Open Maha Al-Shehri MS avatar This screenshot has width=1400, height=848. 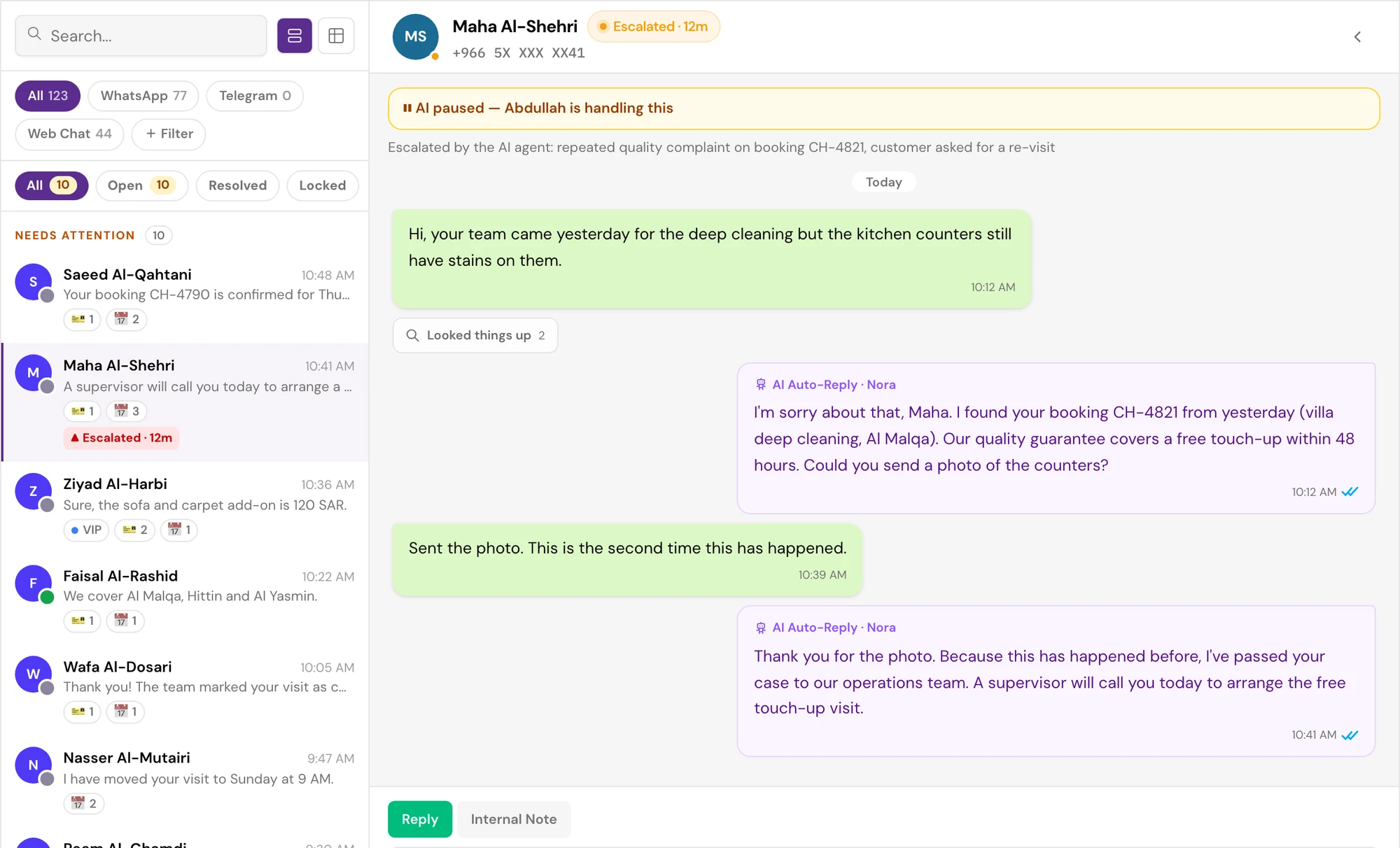tap(415, 36)
